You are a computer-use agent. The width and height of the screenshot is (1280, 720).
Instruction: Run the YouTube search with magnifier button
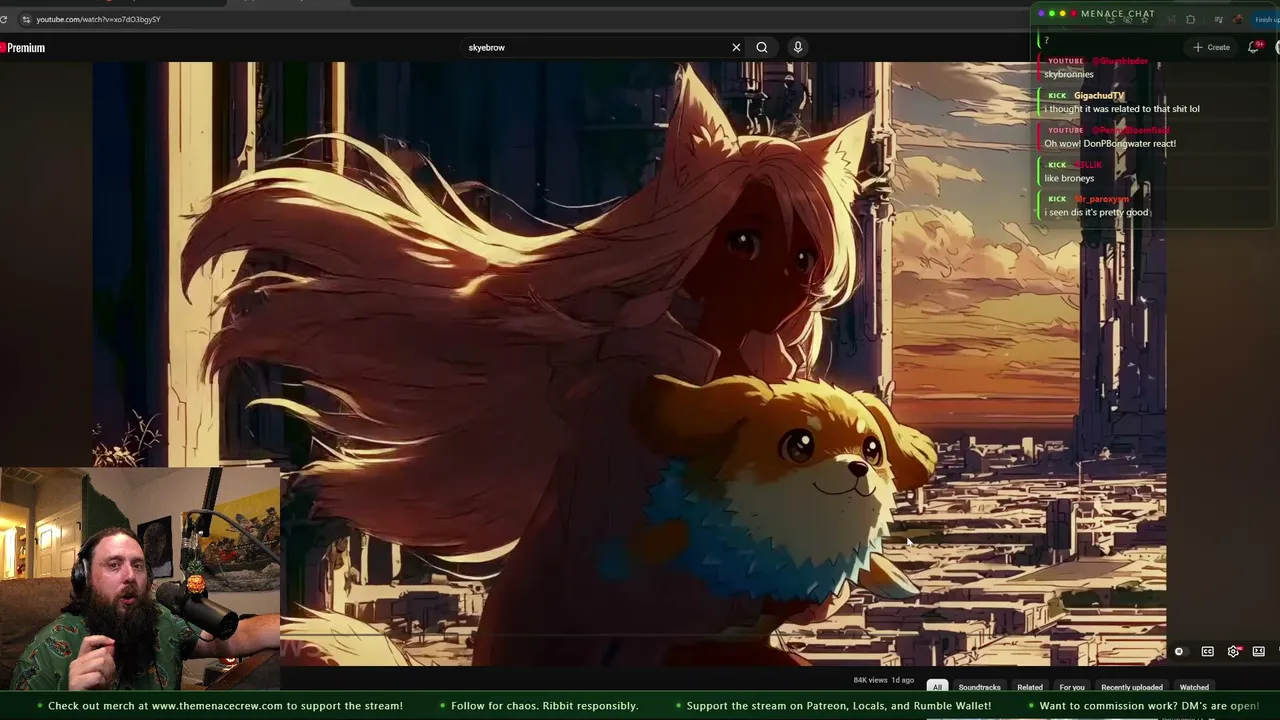tap(762, 47)
